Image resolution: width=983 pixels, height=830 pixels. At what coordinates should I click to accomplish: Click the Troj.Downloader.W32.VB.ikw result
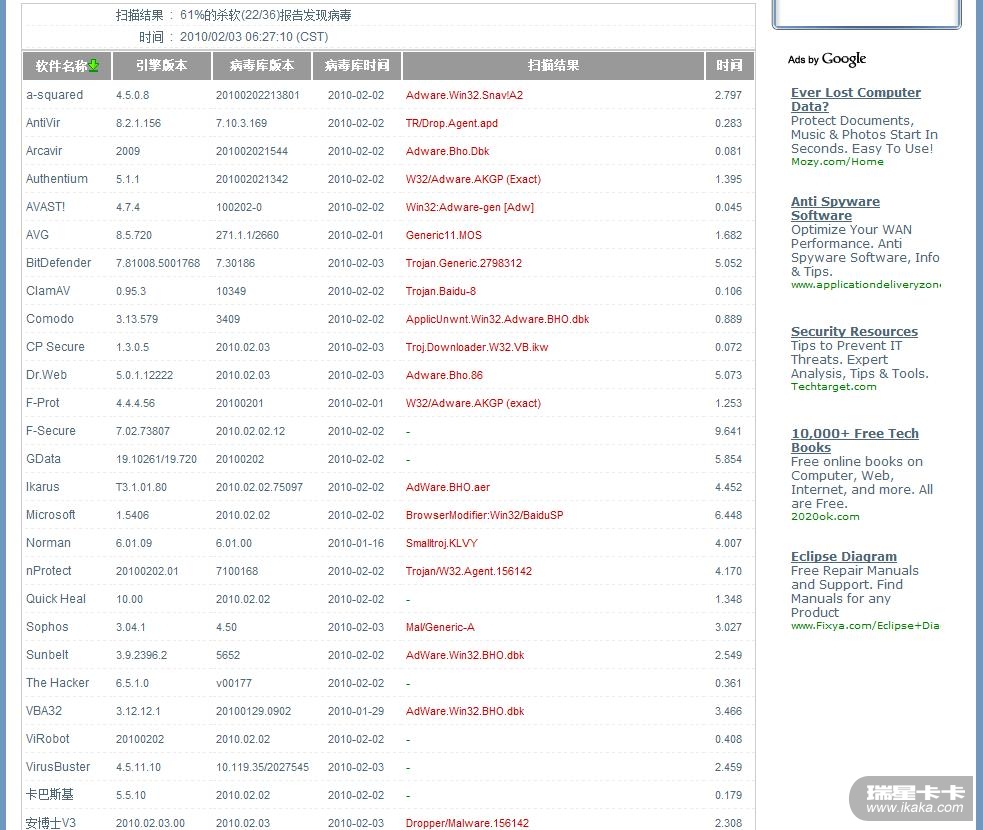(x=477, y=347)
